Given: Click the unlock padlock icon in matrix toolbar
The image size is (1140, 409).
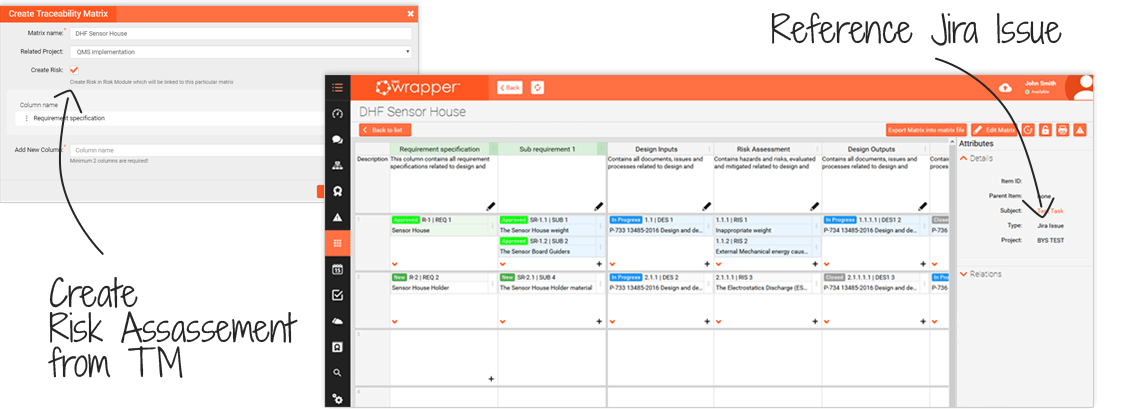Looking at the screenshot, I should click(x=1045, y=130).
